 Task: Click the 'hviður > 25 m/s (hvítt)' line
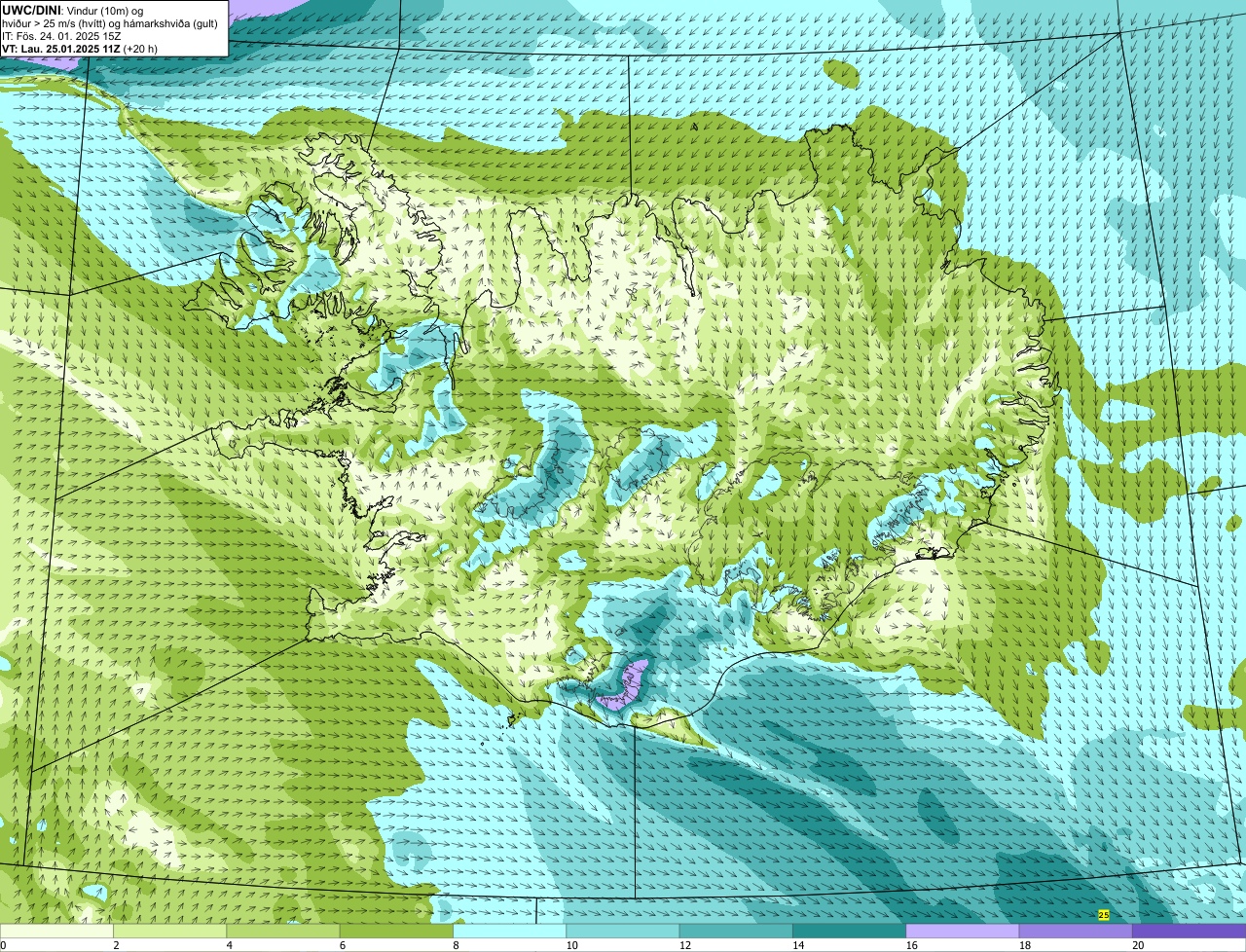coord(55,23)
